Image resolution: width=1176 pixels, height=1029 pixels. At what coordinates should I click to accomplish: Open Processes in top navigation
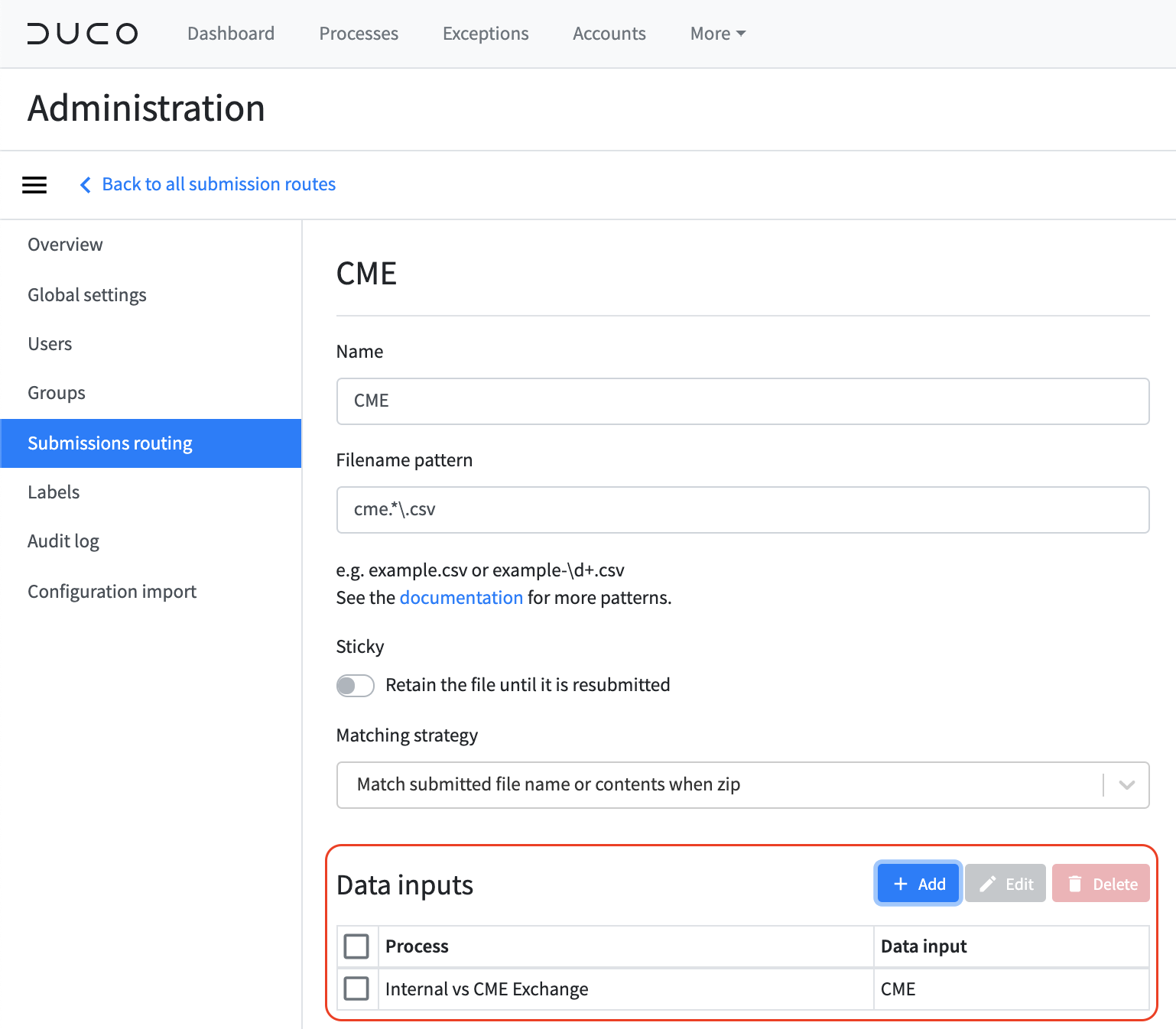[x=359, y=34]
